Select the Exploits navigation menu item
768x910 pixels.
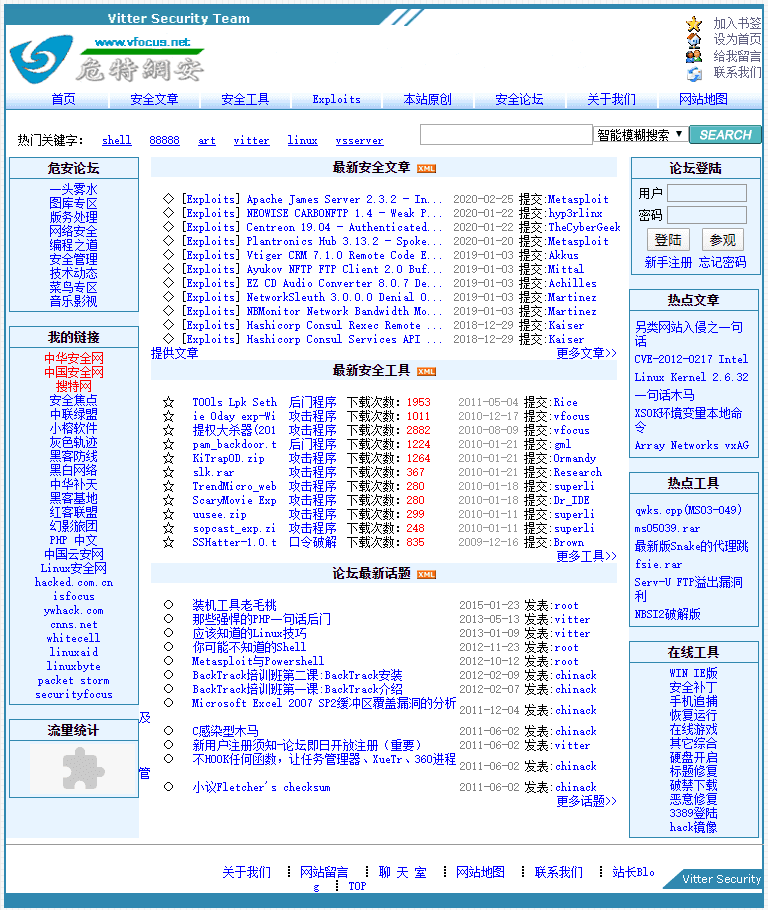[x=336, y=99]
